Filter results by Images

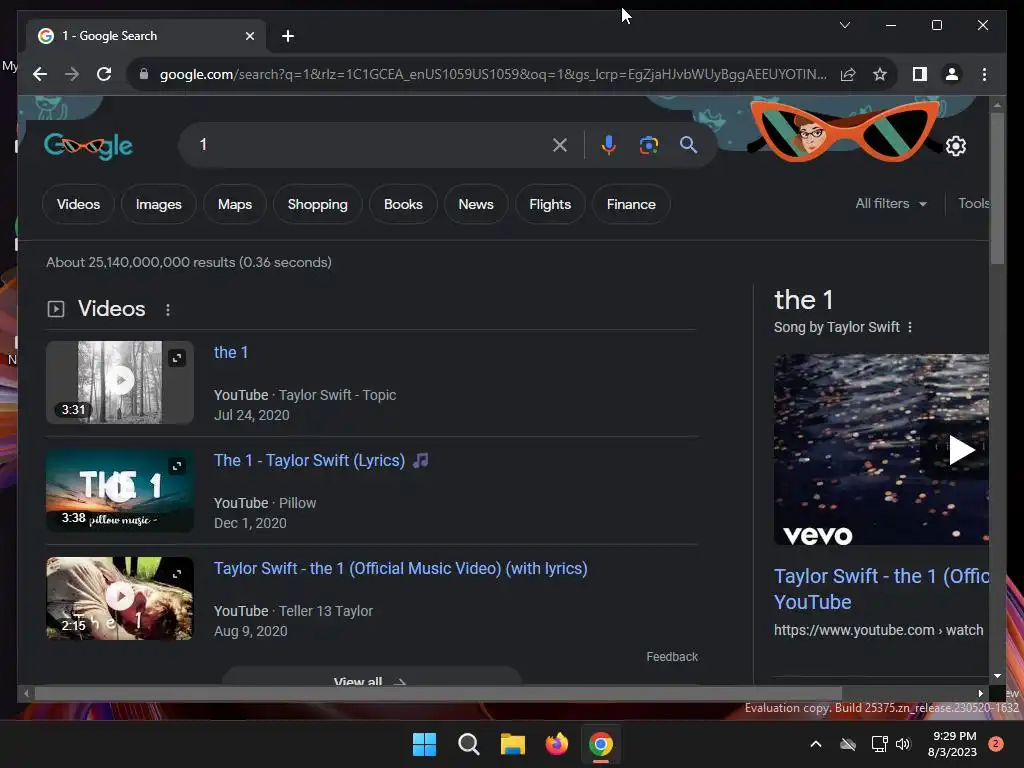(x=159, y=204)
